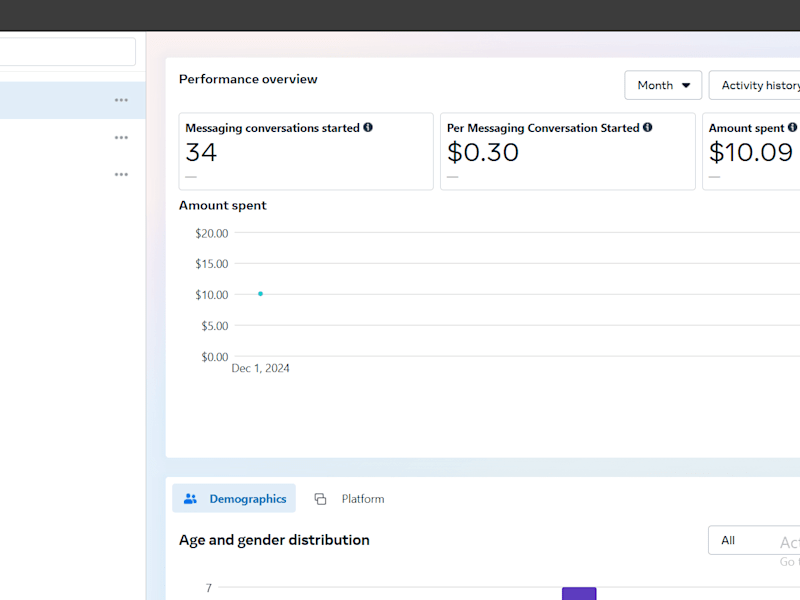
Task: Click the teal data point on chart
Action: [x=260, y=294]
